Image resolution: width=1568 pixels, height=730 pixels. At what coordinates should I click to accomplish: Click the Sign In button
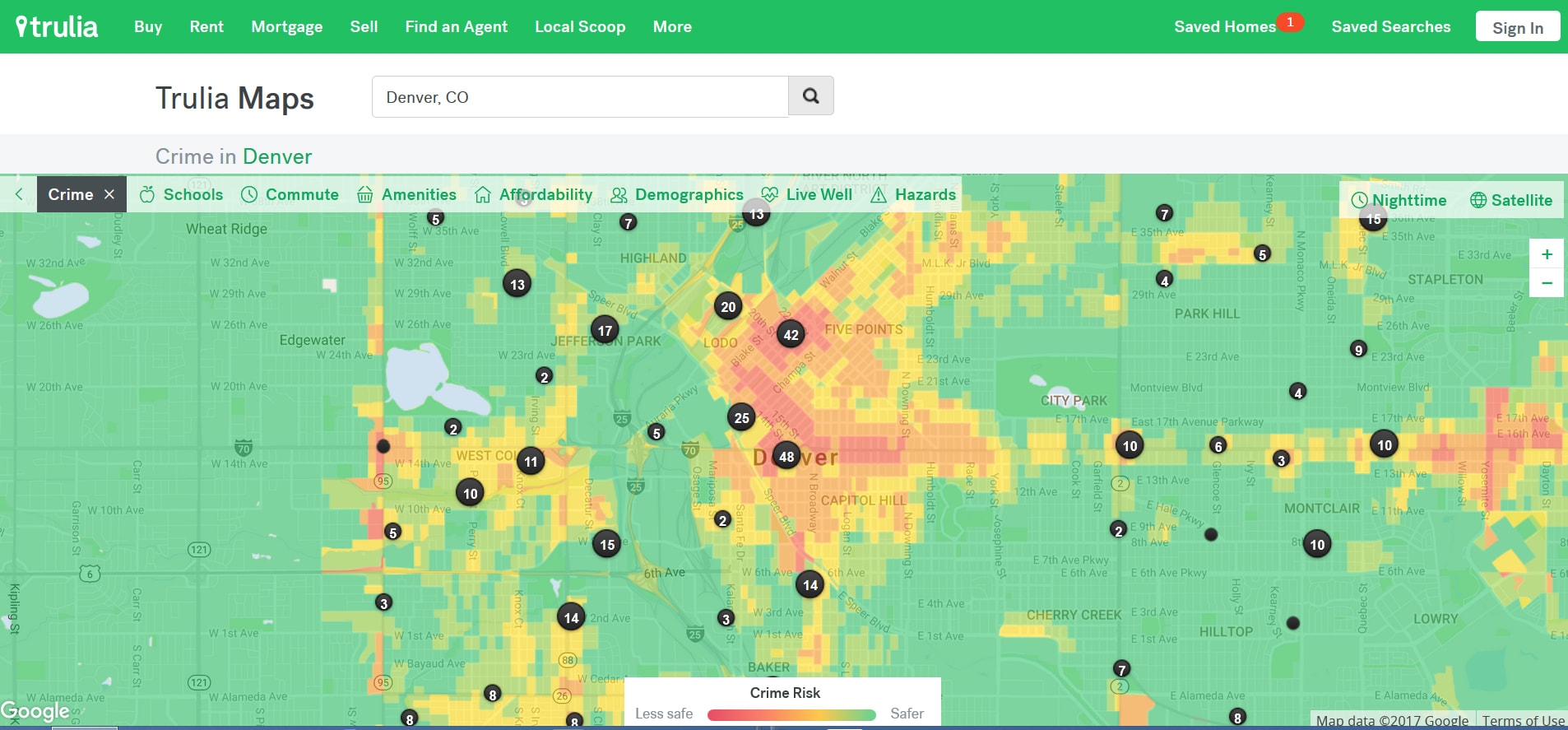pyautogui.click(x=1518, y=27)
